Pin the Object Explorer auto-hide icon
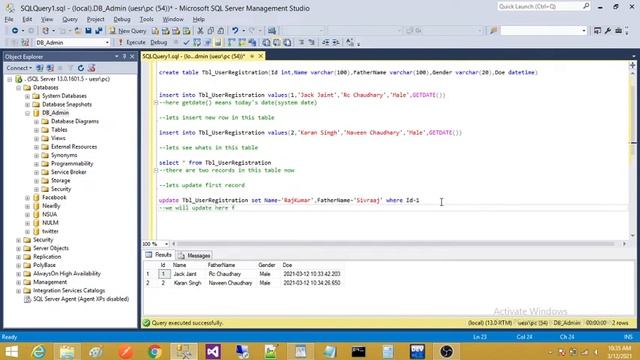The image size is (640, 360). [124, 56]
